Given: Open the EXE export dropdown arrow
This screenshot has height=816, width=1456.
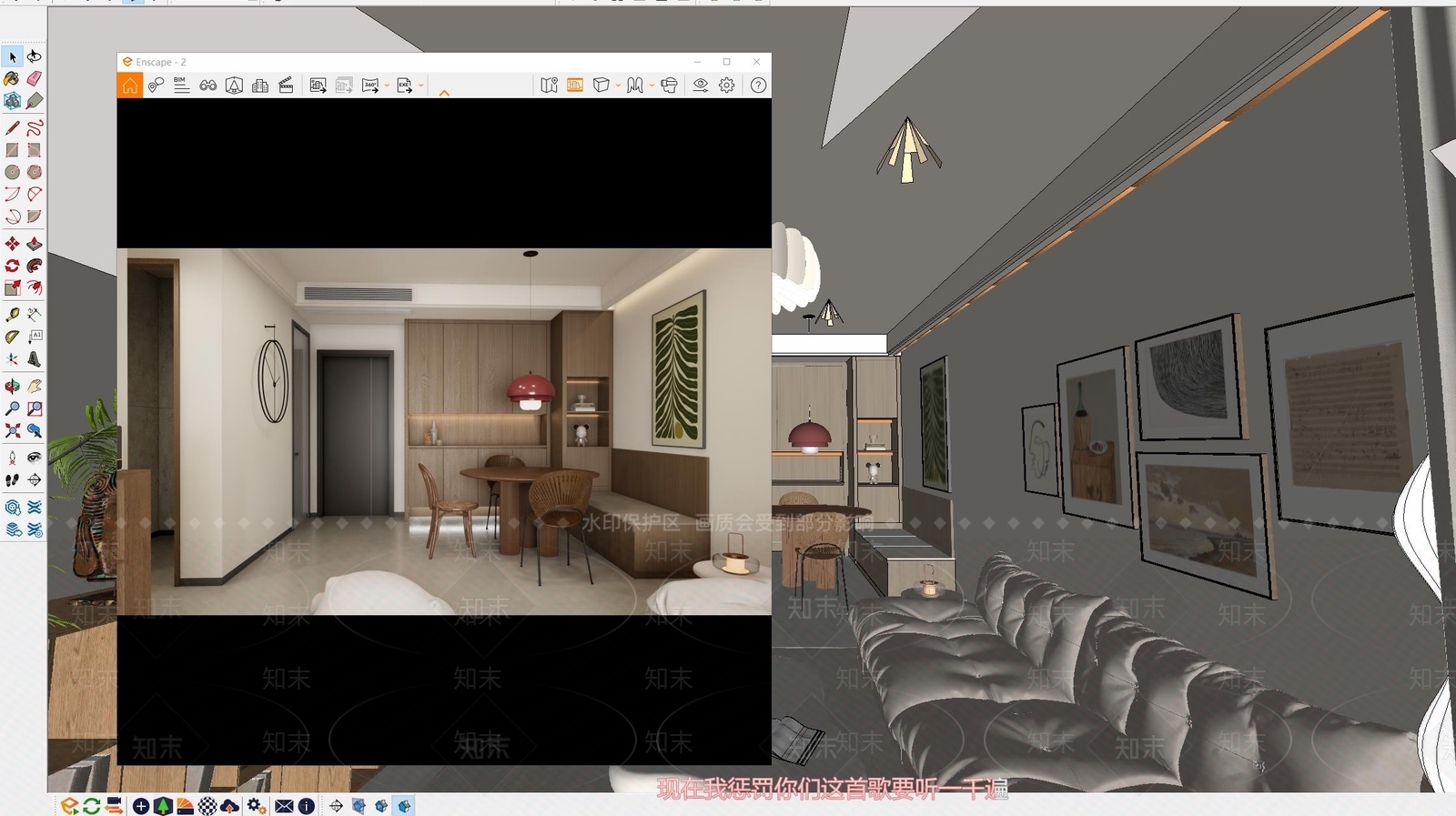Looking at the screenshot, I should (420, 86).
